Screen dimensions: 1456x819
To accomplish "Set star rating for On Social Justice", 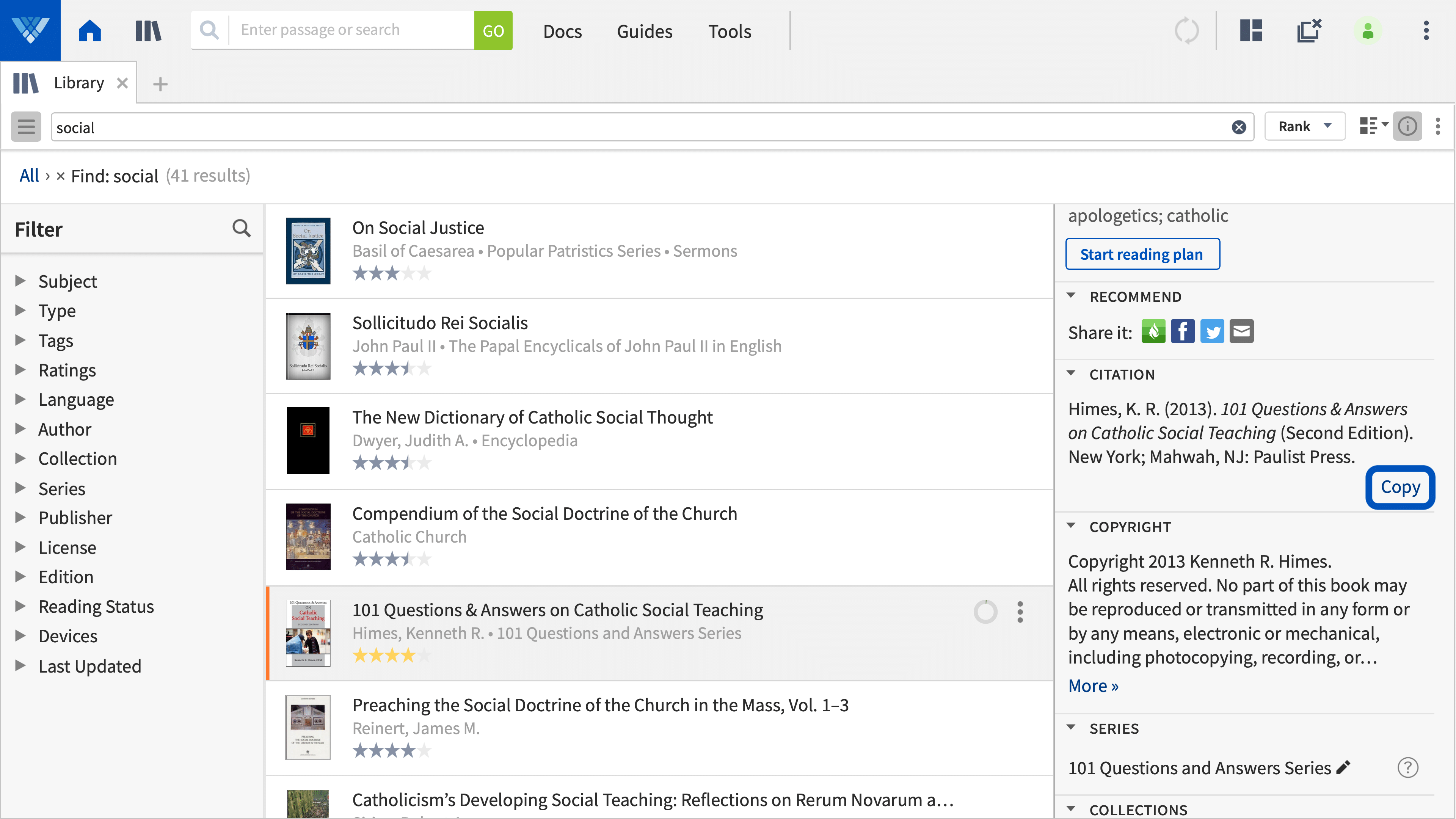I will [x=392, y=273].
